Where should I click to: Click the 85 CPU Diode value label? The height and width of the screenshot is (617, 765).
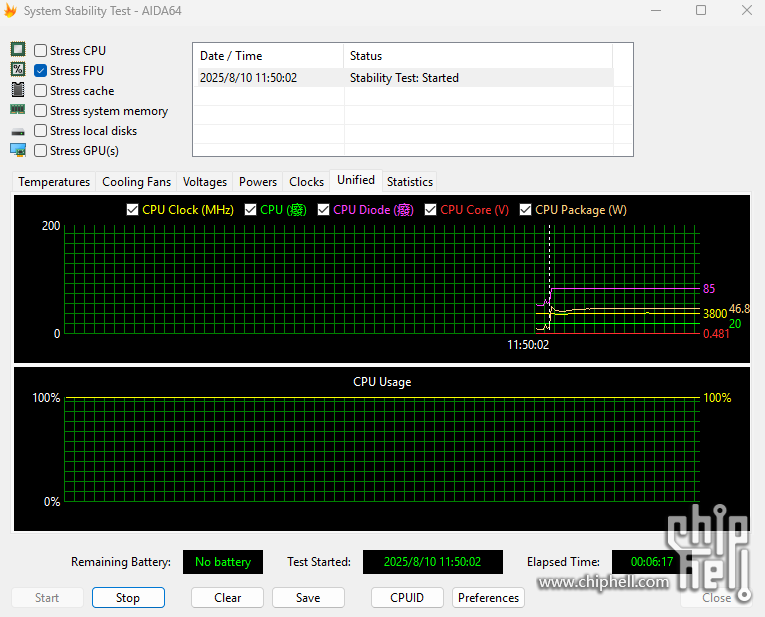click(709, 289)
